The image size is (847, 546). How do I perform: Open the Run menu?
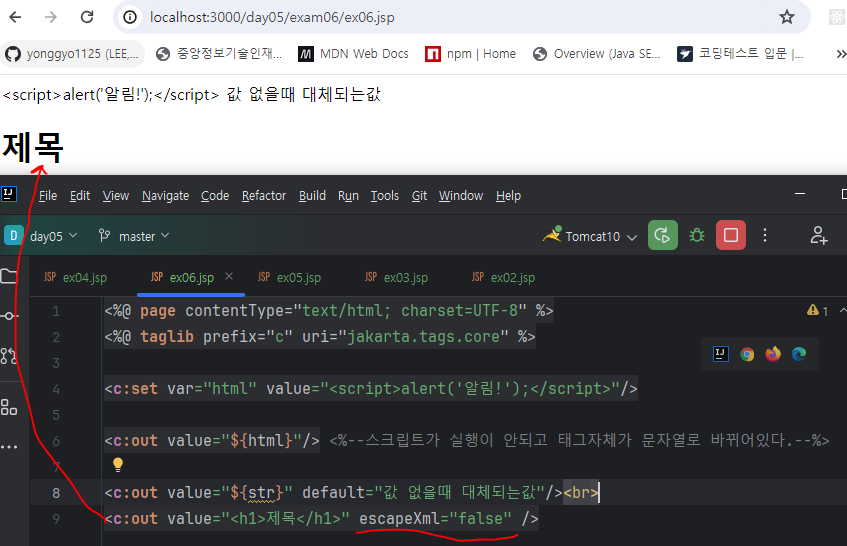tap(348, 196)
